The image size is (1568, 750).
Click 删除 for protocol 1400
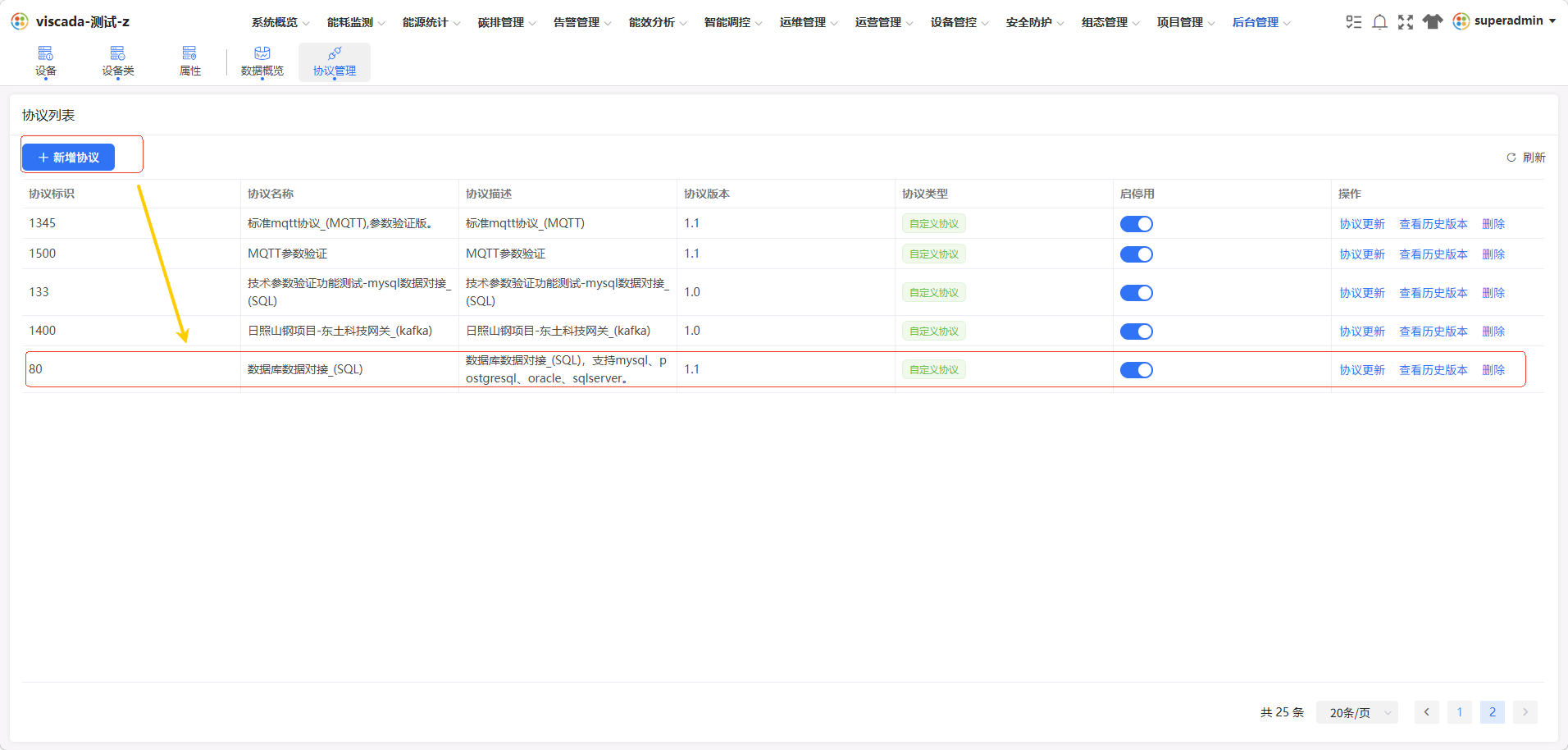(x=1493, y=332)
